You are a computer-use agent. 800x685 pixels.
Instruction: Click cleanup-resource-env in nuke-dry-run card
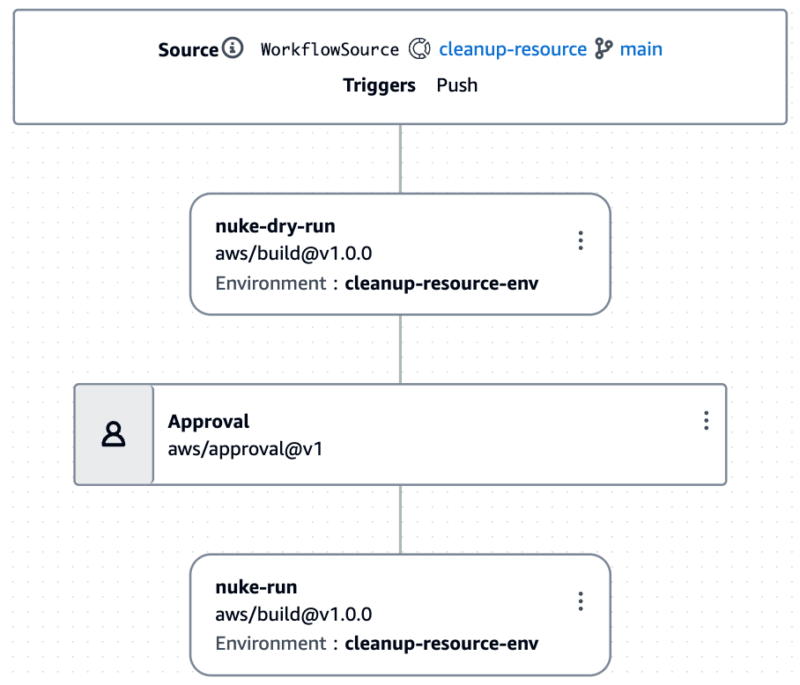pyautogui.click(x=442, y=283)
